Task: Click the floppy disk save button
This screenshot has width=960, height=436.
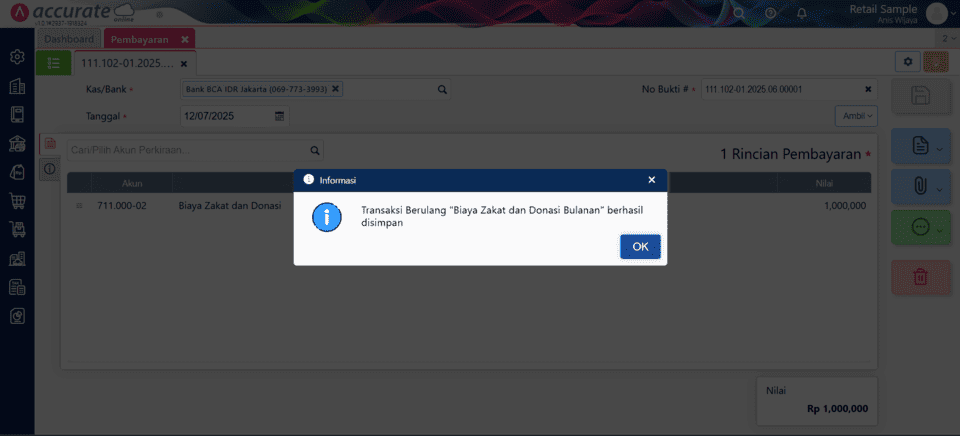Action: pyautogui.click(x=920, y=96)
